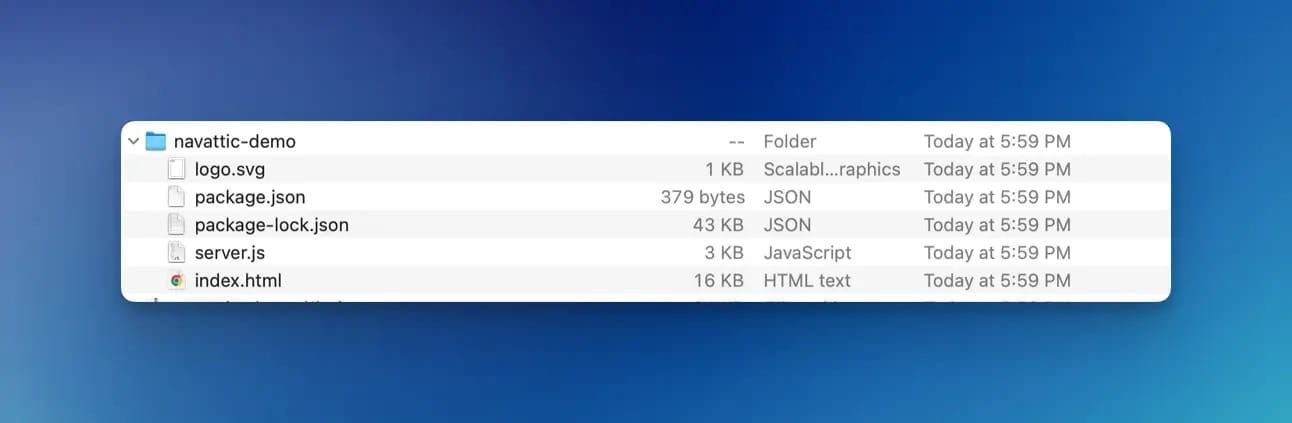
Task: Click the index.html Chrome icon
Action: 177,281
